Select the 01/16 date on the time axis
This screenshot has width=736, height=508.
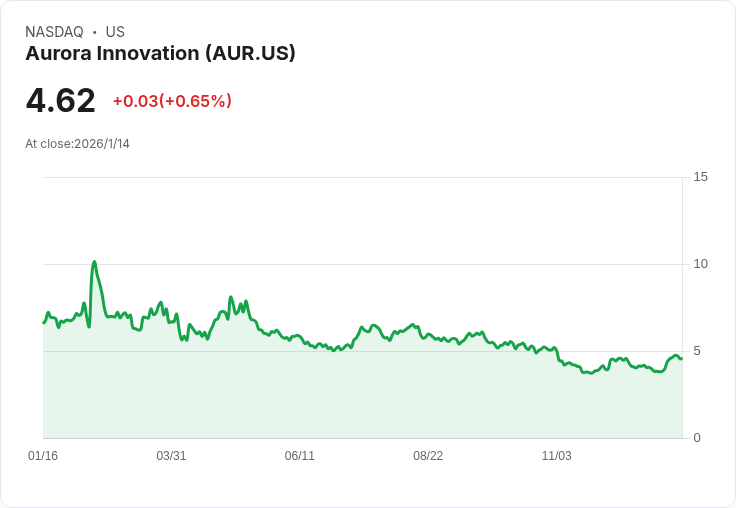[43, 456]
